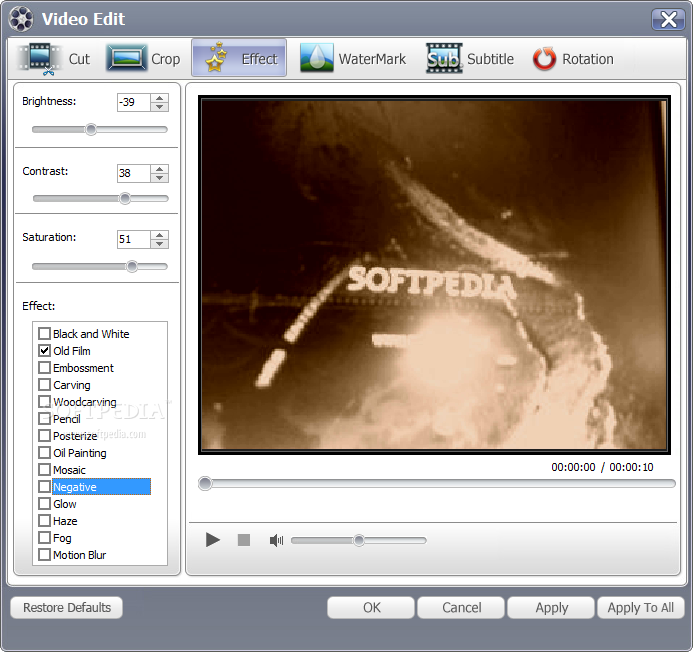Click the video preview image
The image size is (693, 652).
pos(434,275)
